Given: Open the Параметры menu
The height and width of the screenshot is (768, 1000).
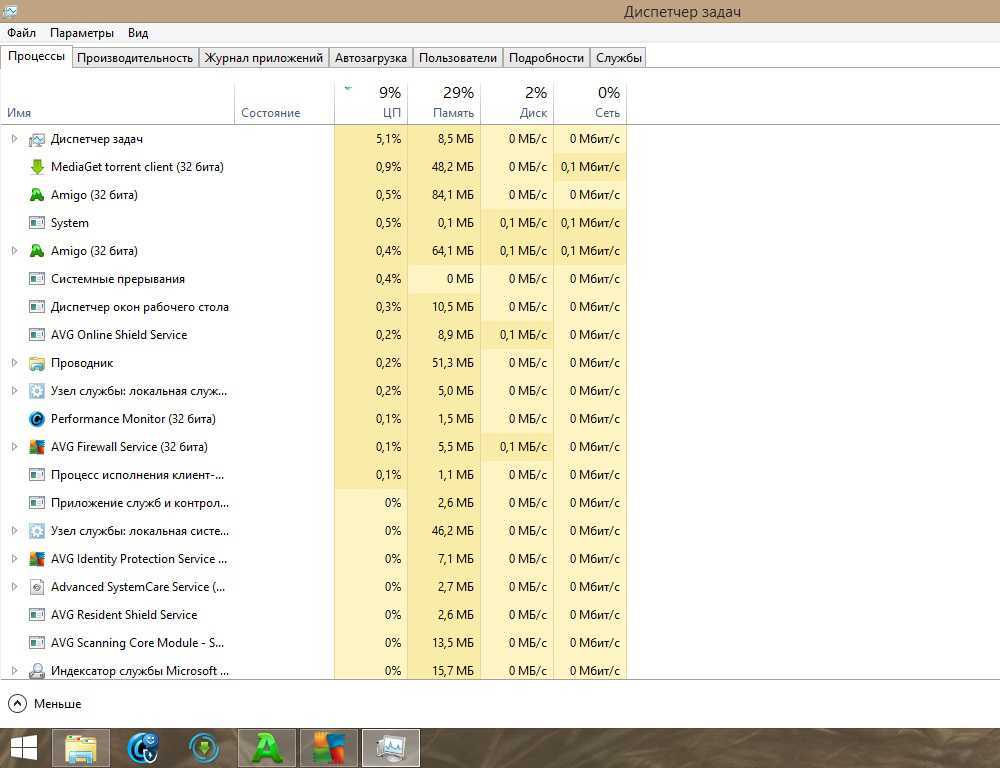Looking at the screenshot, I should (82, 33).
